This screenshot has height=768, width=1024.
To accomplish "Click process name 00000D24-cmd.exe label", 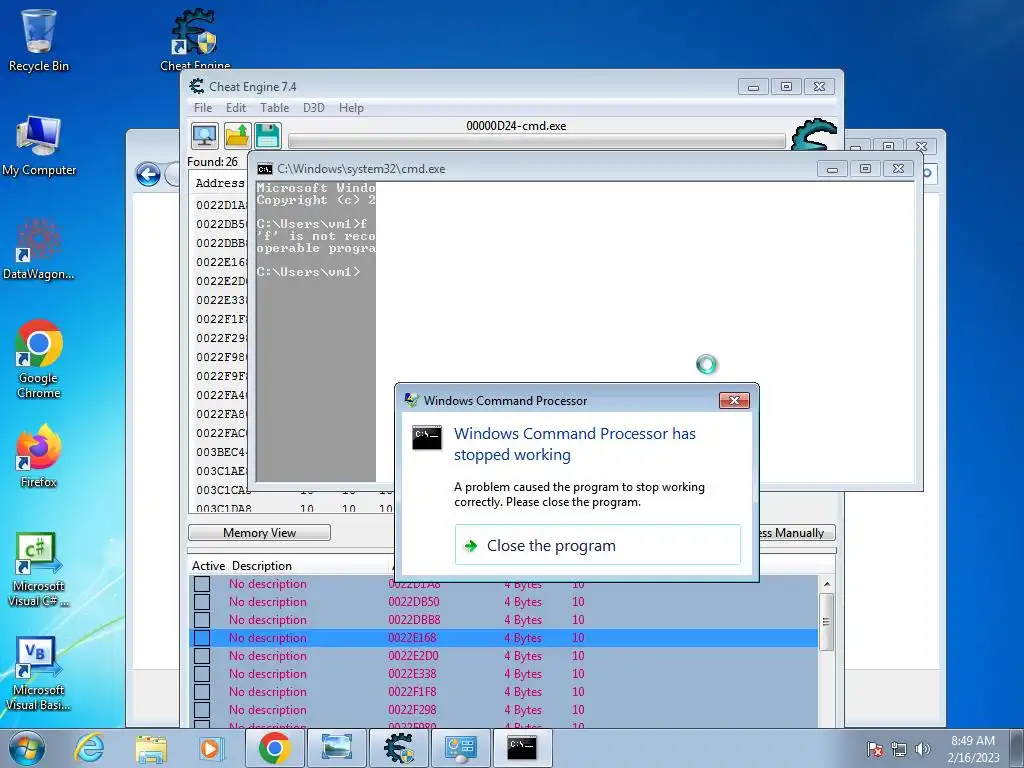I will click(516, 126).
